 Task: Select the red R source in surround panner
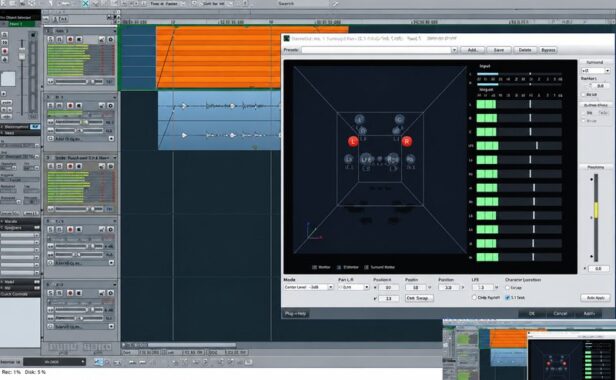pyautogui.click(x=407, y=141)
